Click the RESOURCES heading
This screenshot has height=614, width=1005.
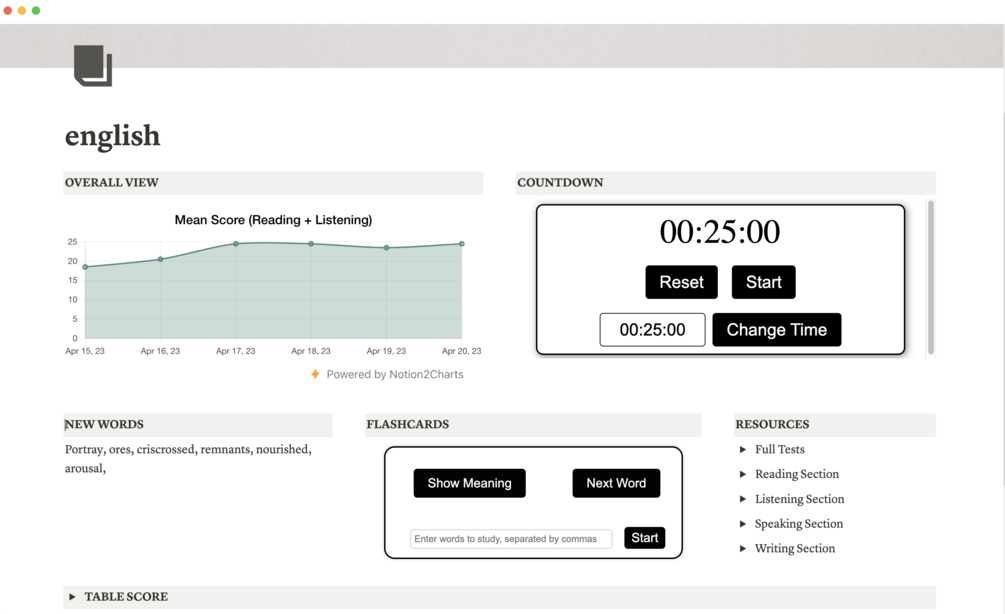tap(772, 424)
